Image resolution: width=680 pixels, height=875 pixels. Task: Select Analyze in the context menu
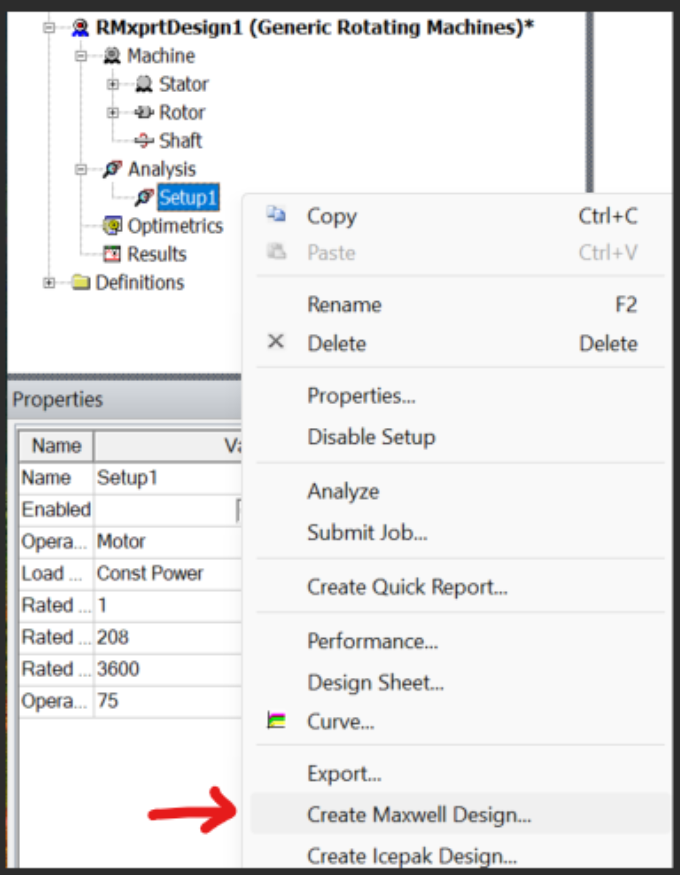point(343,491)
